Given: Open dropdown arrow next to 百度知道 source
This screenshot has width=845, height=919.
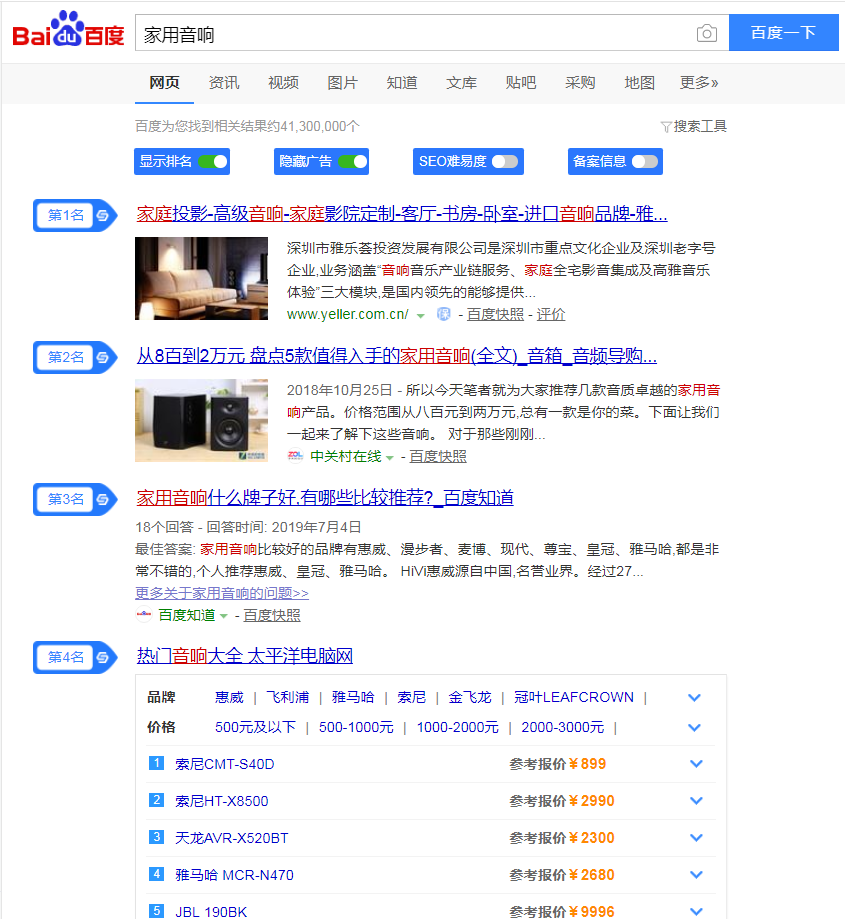Looking at the screenshot, I should tap(223, 616).
